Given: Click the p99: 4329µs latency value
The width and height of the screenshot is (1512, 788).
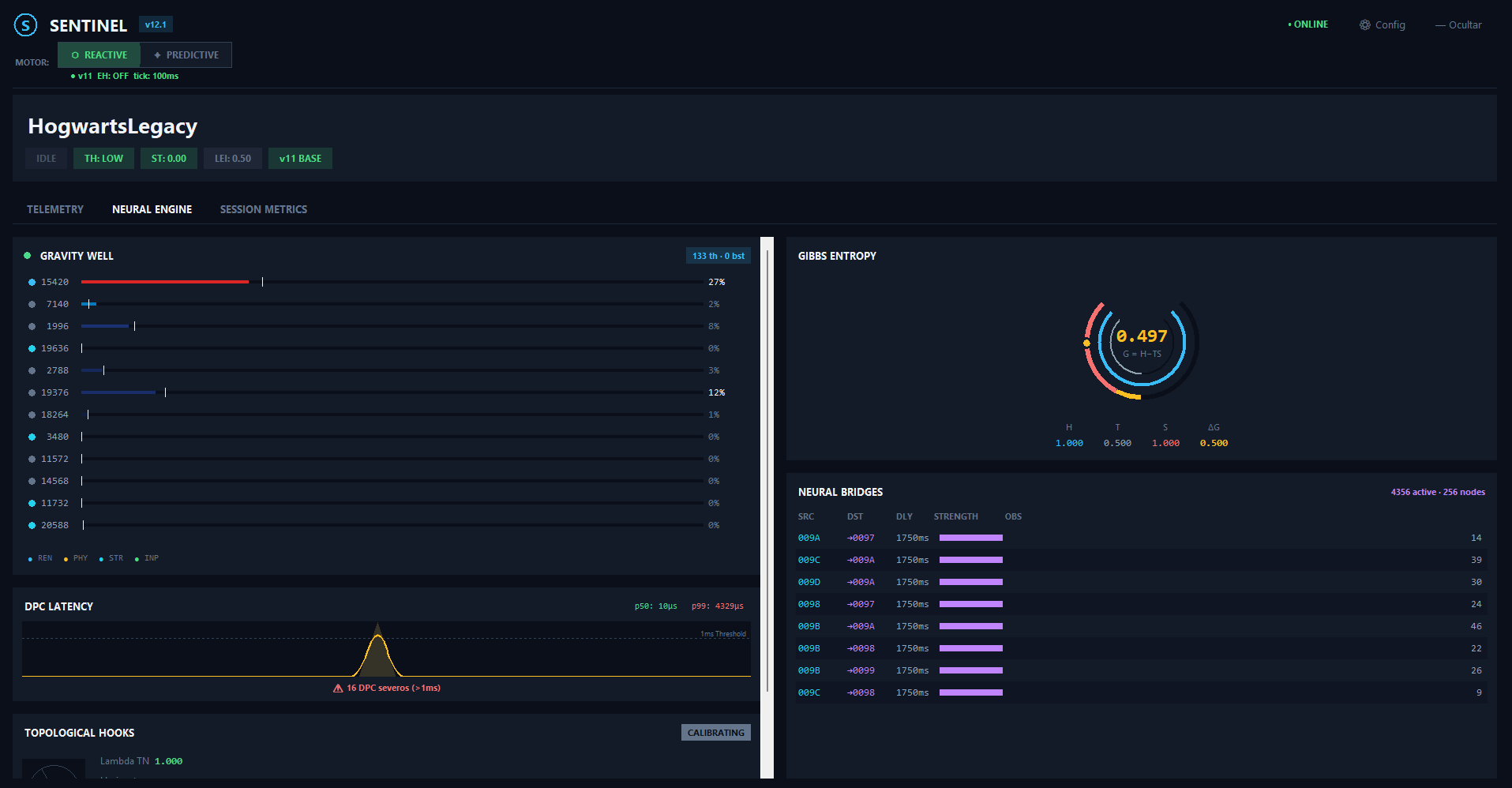Looking at the screenshot, I should coord(718,606).
